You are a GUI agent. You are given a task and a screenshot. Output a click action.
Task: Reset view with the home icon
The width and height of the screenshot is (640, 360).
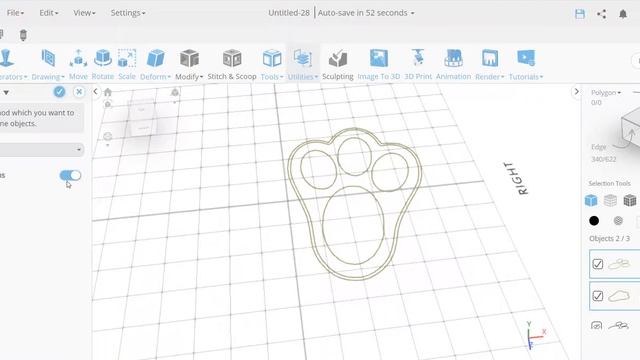click(x=108, y=92)
